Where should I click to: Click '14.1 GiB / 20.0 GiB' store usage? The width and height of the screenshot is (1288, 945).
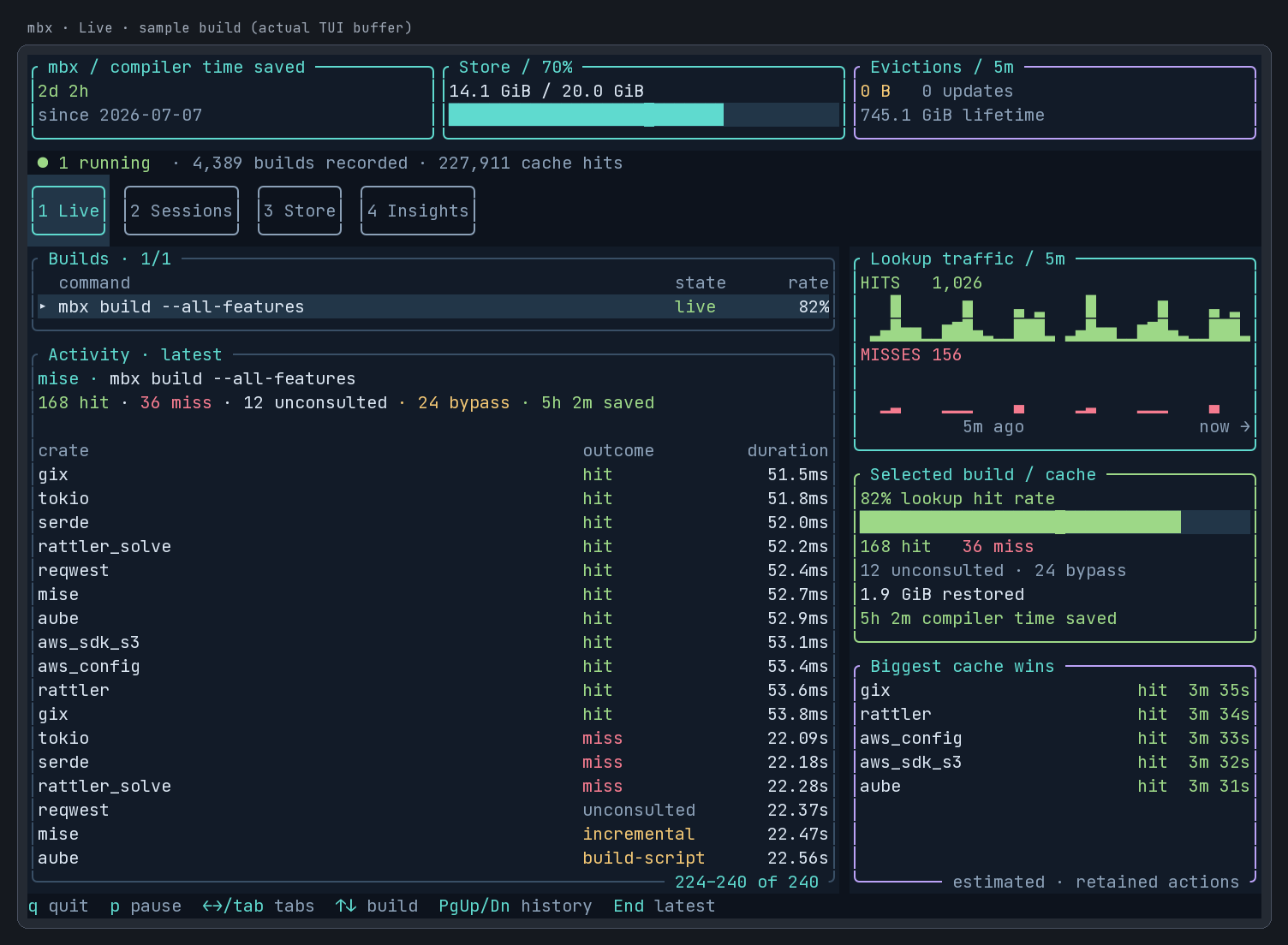click(546, 91)
